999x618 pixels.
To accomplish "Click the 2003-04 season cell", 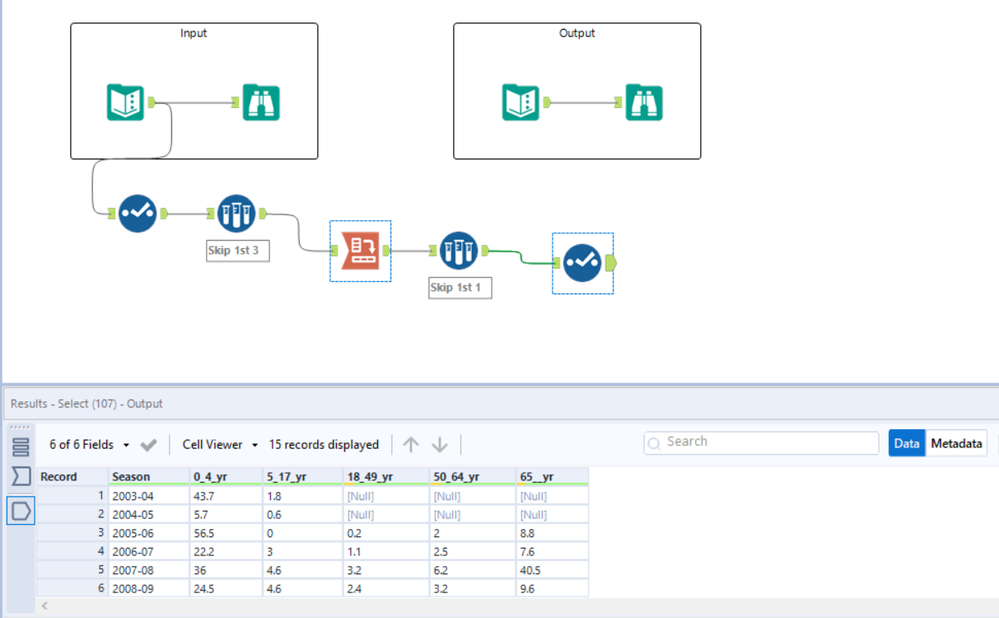I will point(149,496).
